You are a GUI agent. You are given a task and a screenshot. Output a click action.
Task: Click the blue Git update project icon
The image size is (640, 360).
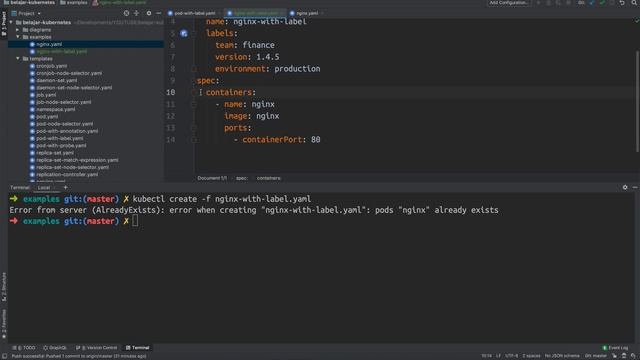tap(592, 2)
